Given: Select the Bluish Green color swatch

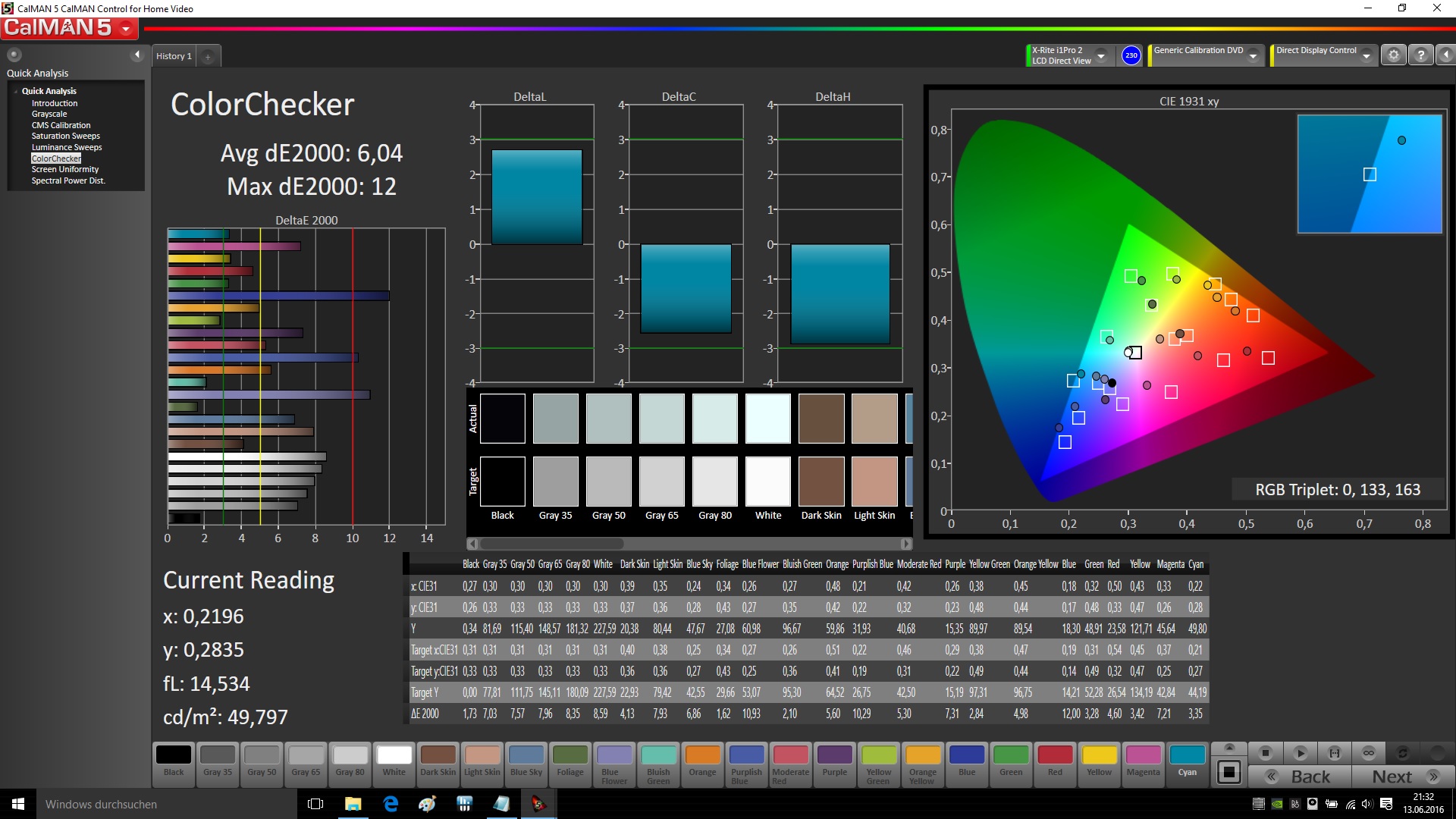Looking at the screenshot, I should tap(658, 762).
